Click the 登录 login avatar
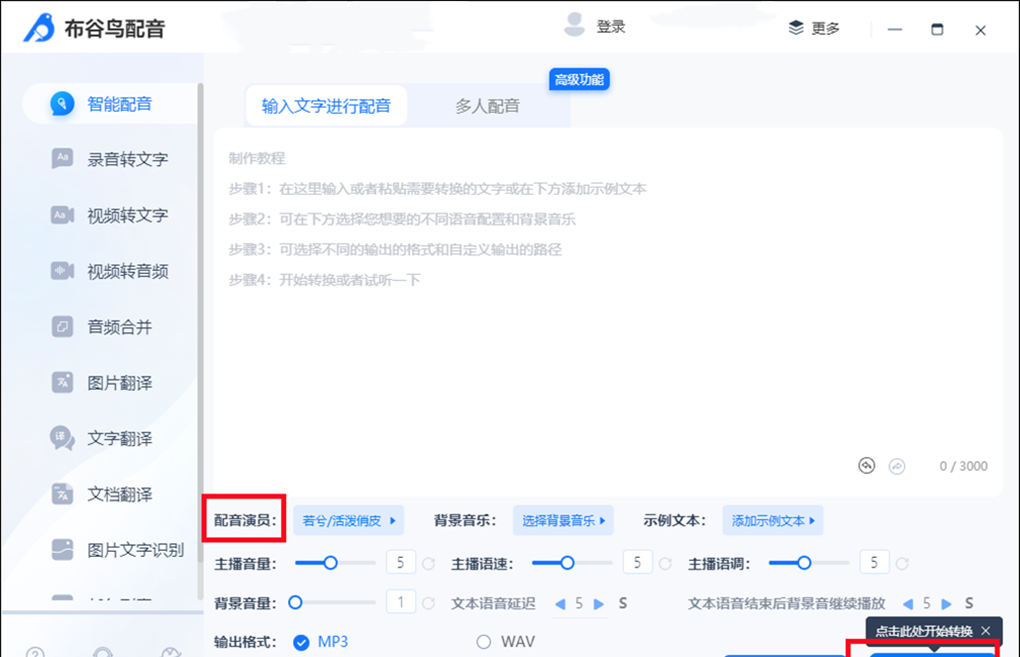The height and width of the screenshot is (657, 1020). coord(574,25)
